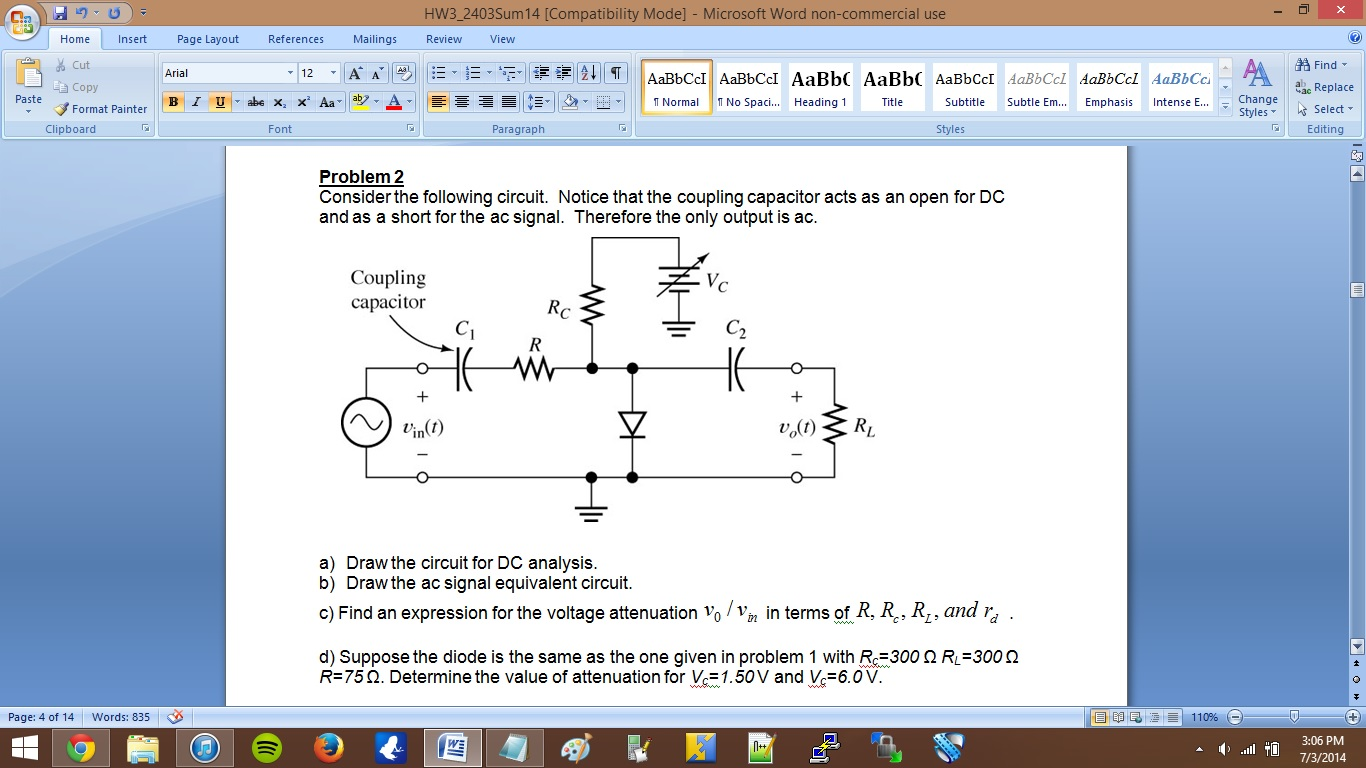Click the Select button in Editing
1366x768 pixels.
(1325, 109)
